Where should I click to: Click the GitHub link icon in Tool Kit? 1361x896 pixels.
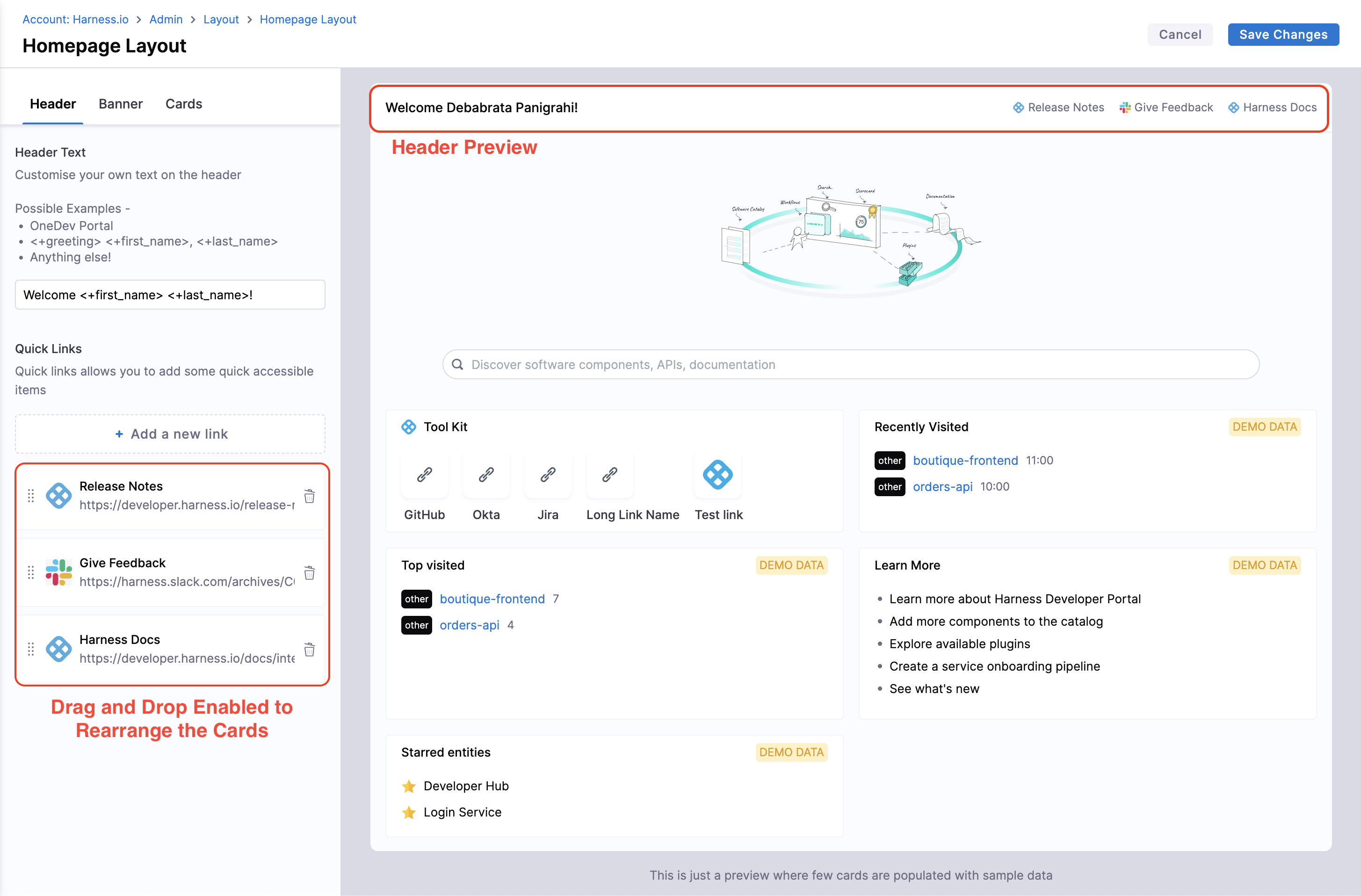coord(424,475)
